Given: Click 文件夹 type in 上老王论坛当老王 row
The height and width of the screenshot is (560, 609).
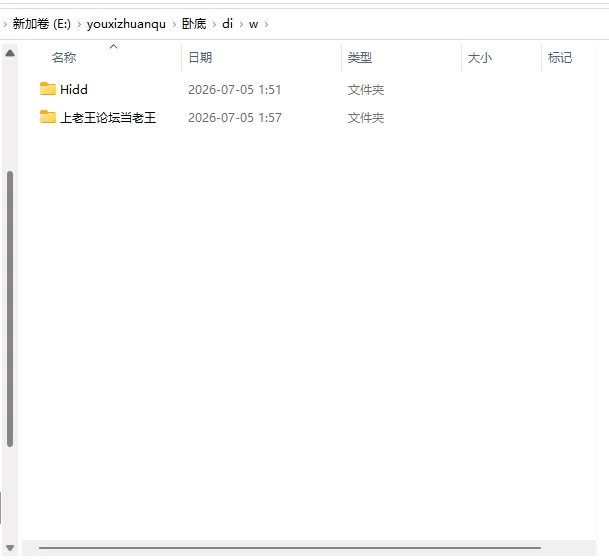Looking at the screenshot, I should pyautogui.click(x=365, y=118).
